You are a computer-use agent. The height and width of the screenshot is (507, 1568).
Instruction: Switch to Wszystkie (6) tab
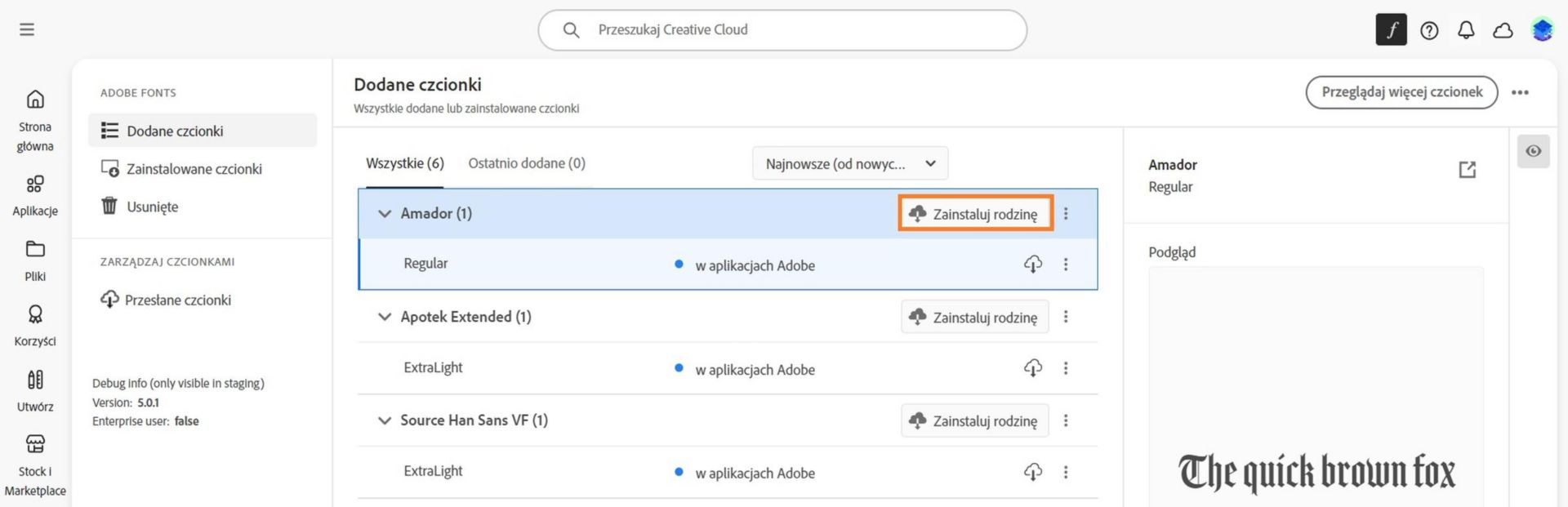(x=405, y=163)
